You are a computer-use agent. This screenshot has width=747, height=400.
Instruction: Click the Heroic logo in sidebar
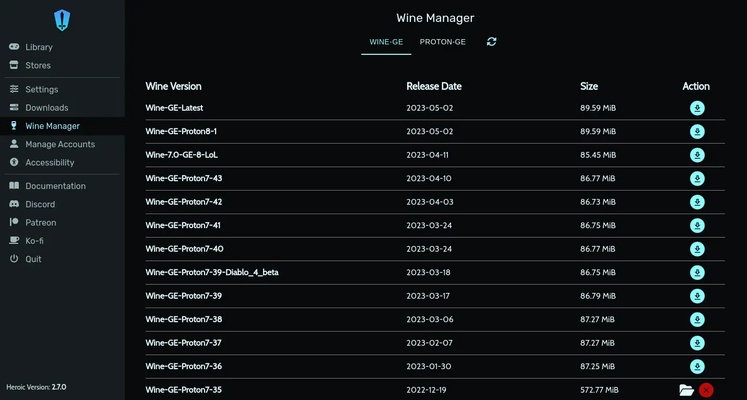pyautogui.click(x=62, y=19)
